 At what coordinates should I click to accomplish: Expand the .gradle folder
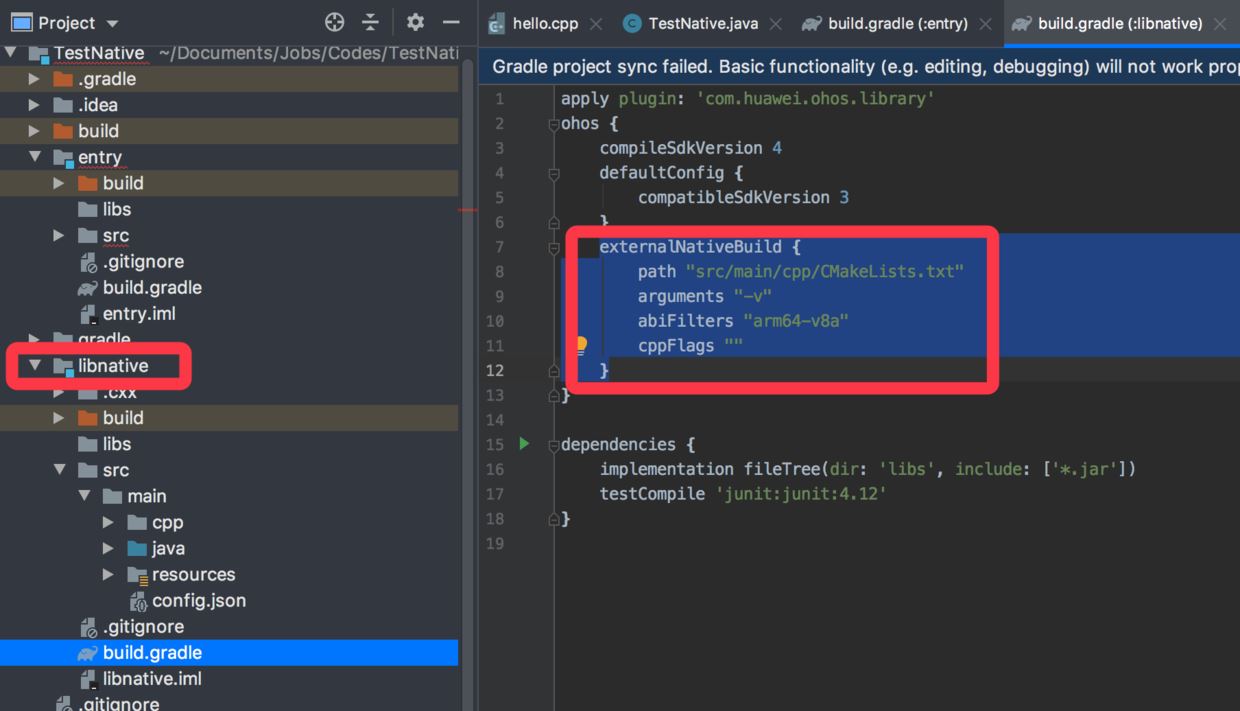click(35, 79)
